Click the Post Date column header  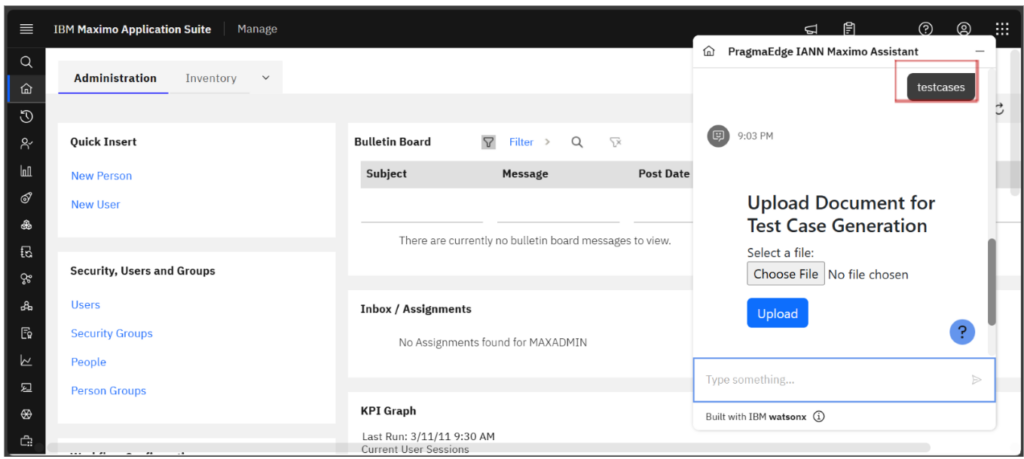pos(664,174)
